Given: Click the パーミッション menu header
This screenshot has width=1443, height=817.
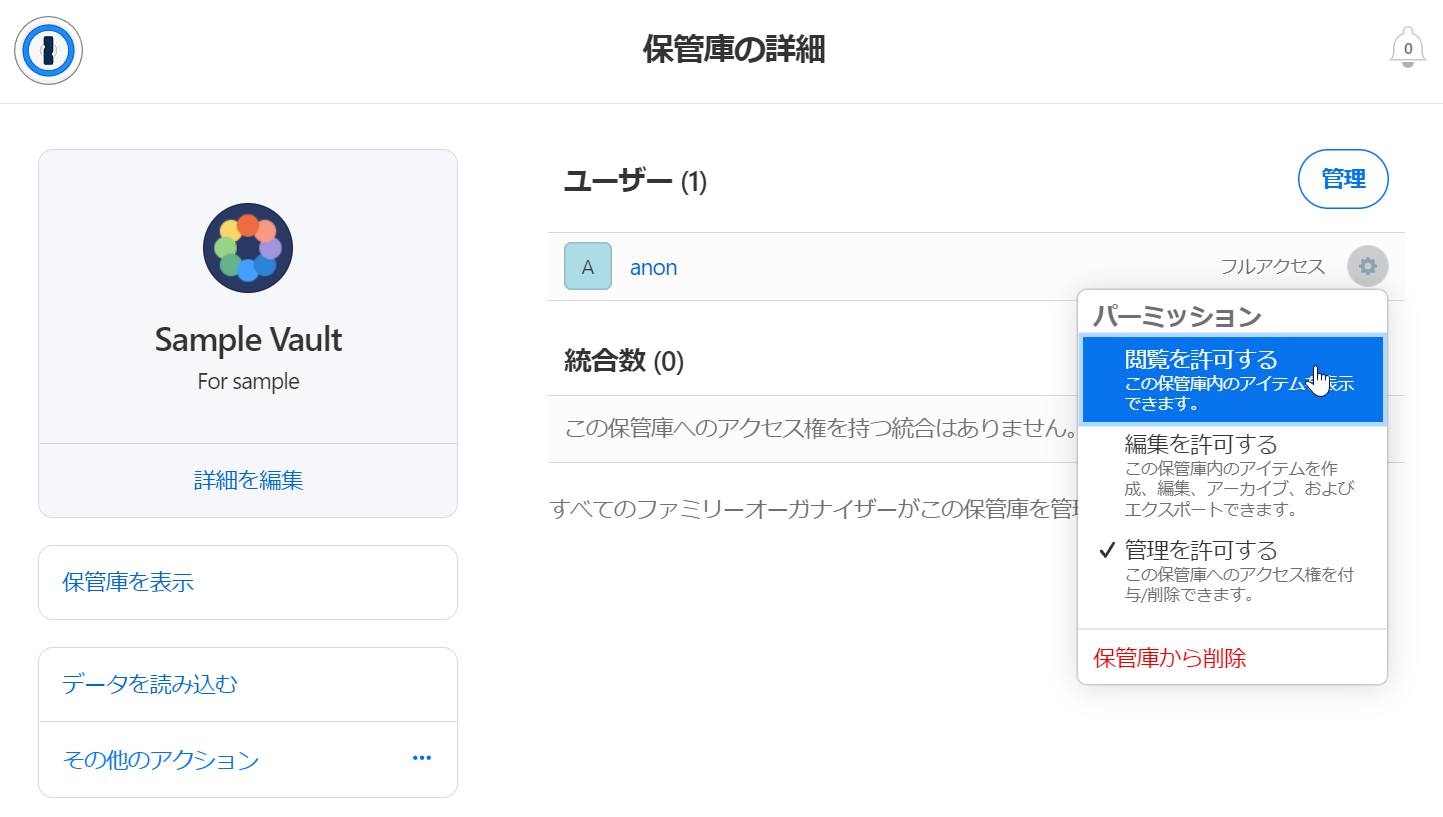Looking at the screenshot, I should pos(1177,316).
